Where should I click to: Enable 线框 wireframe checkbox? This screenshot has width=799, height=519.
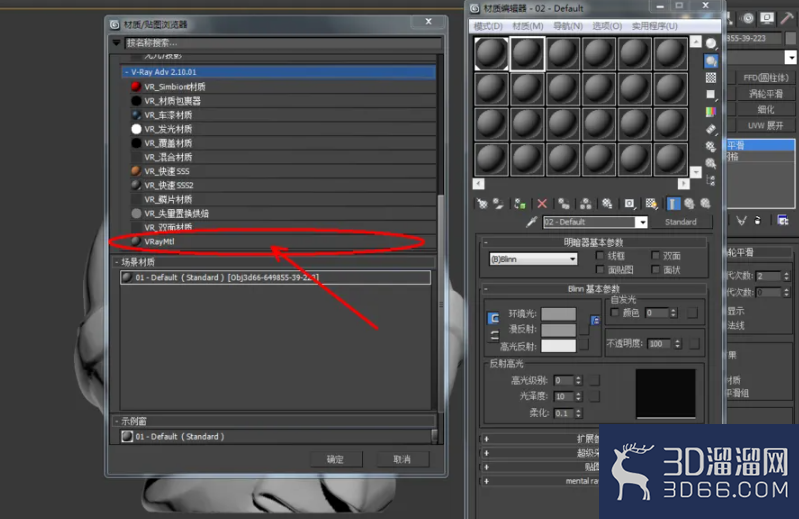[600, 256]
